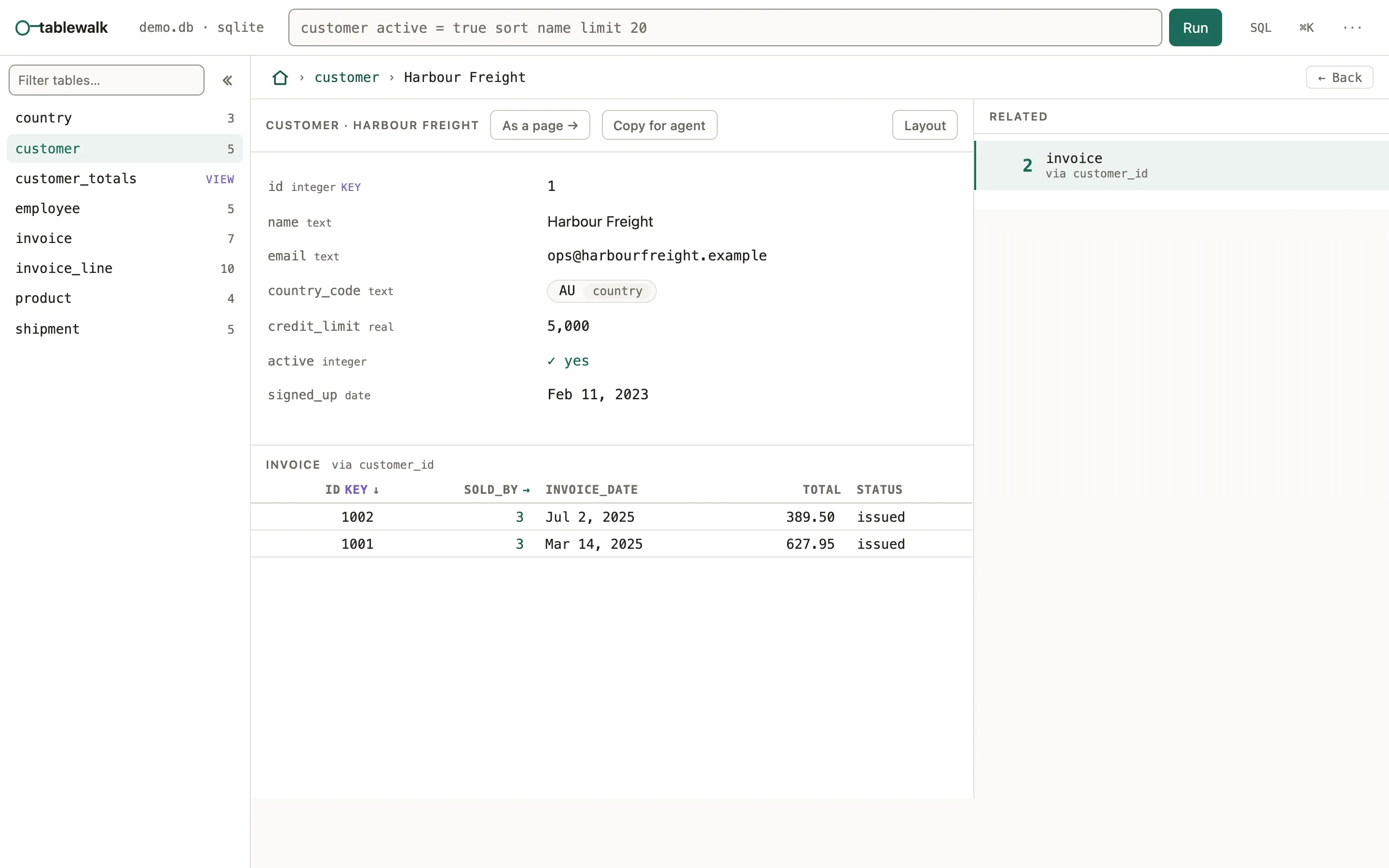Focus the Filter tables input
This screenshot has height=868, width=1389.
click(x=107, y=81)
